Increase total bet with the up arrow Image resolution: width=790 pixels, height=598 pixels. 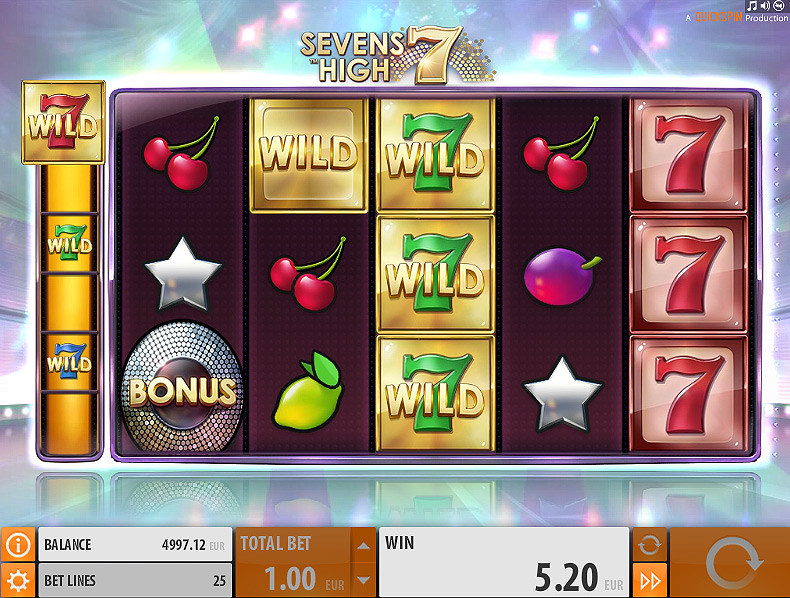tap(363, 545)
